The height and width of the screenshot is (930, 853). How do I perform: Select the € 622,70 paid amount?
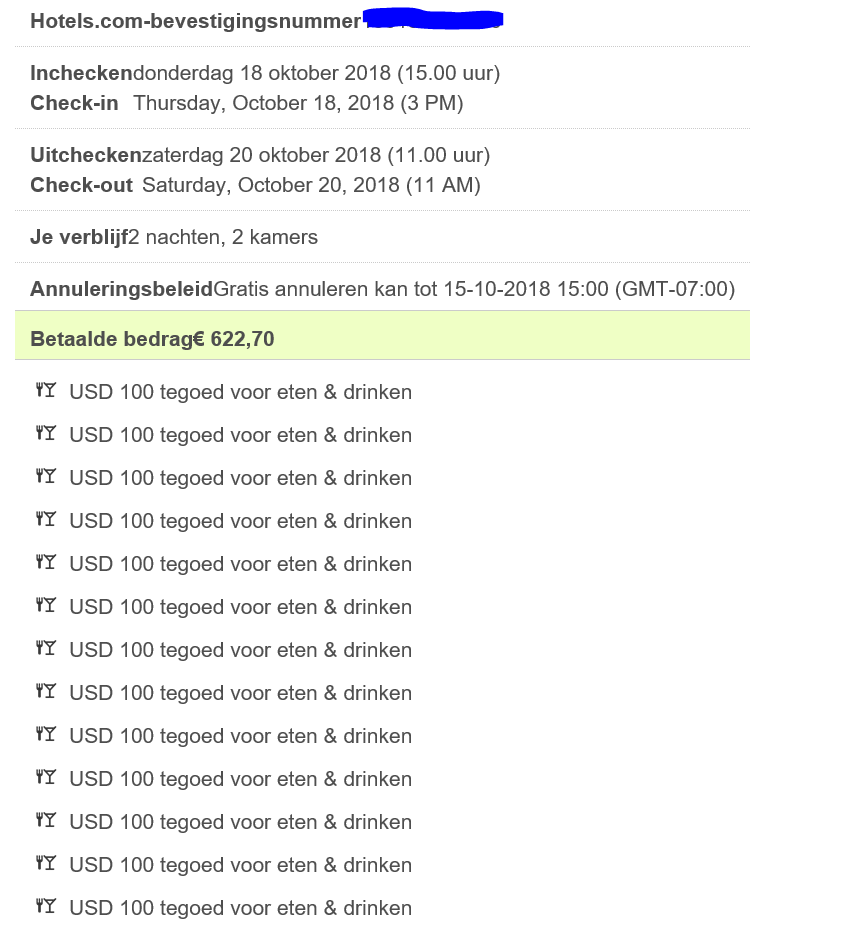tap(233, 339)
